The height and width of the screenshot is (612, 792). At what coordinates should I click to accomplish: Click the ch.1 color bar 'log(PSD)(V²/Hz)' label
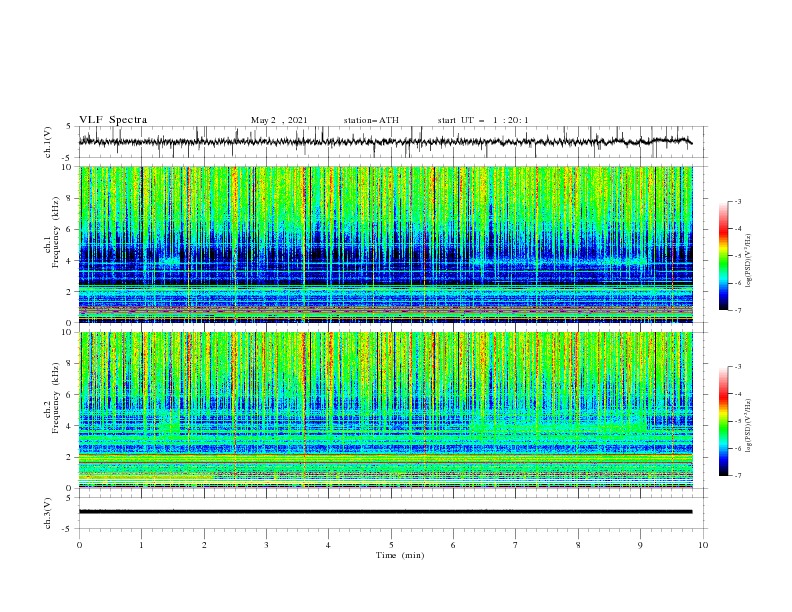(749, 261)
